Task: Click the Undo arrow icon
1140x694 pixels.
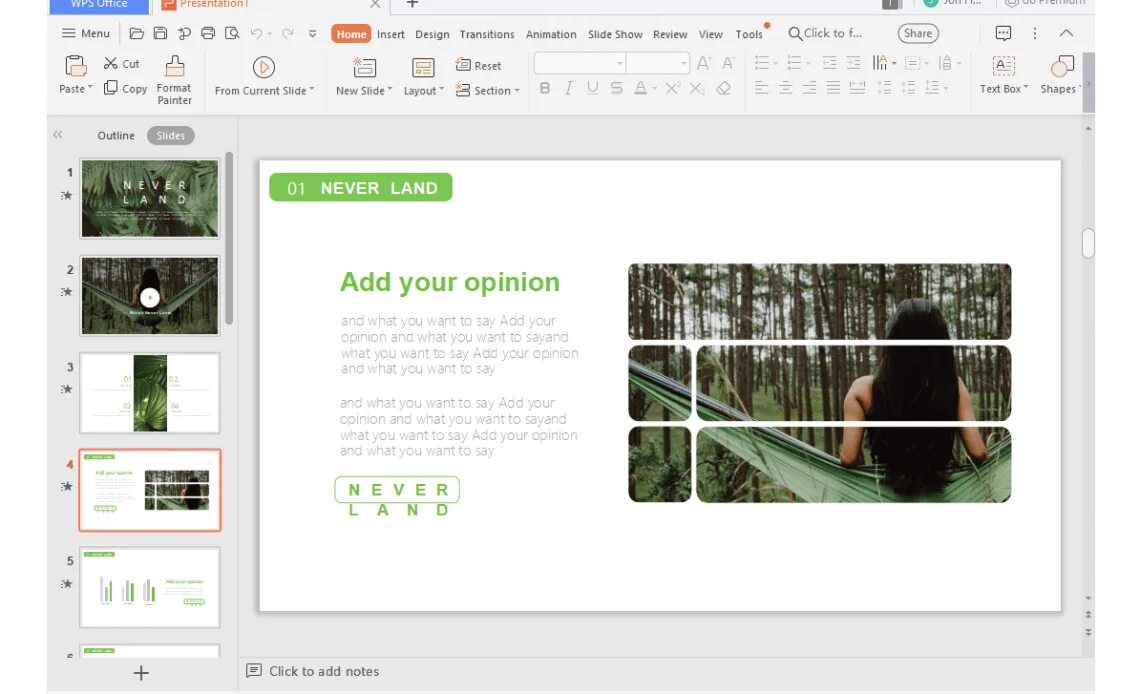Action: (x=256, y=33)
